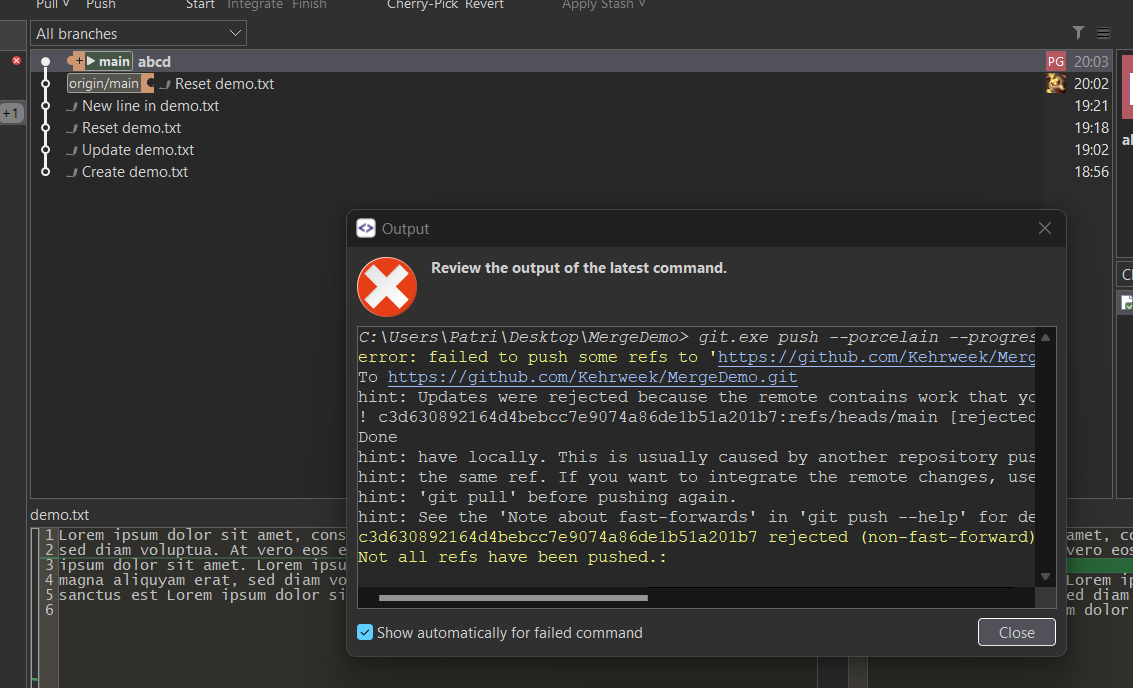Expand the Apply Stash dropdown
The width and height of the screenshot is (1133, 688).
pyautogui.click(x=641, y=5)
